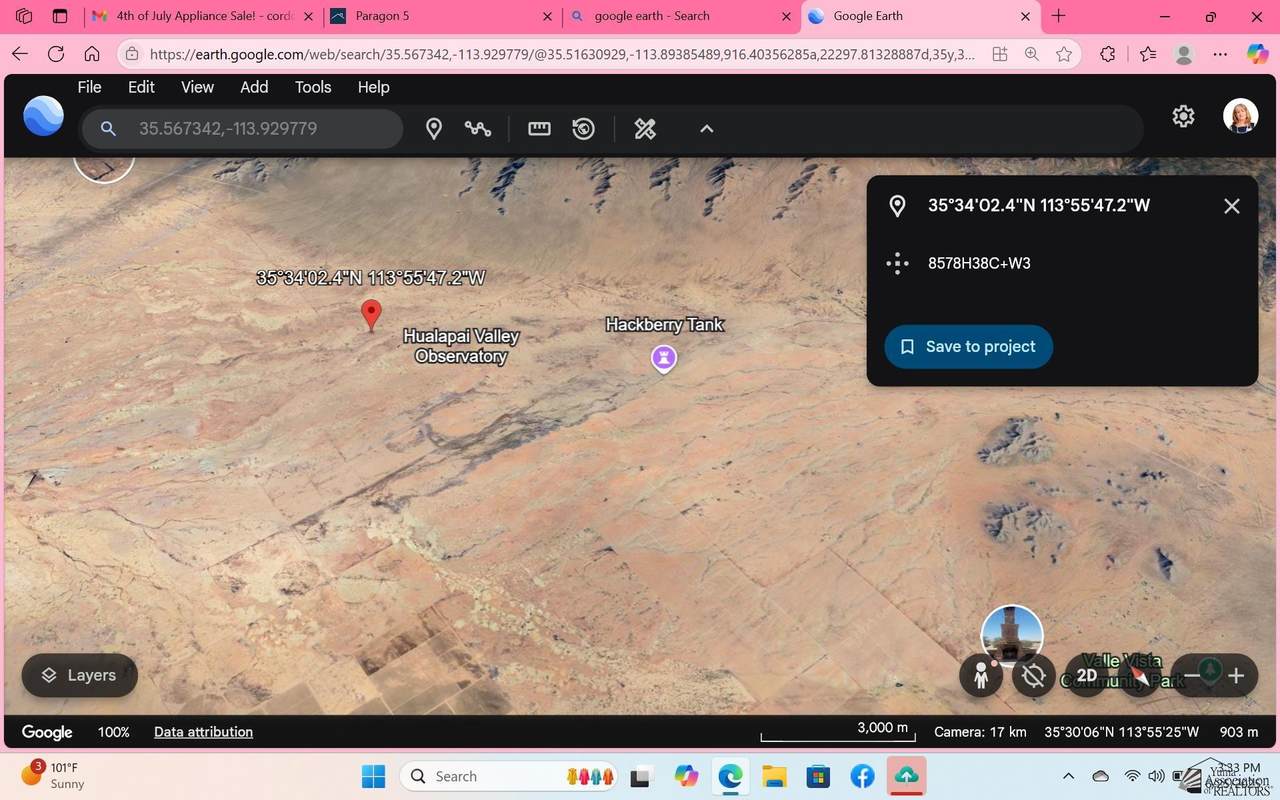Show hidden system tray icons
This screenshot has width=1280, height=800.
(x=1068, y=776)
